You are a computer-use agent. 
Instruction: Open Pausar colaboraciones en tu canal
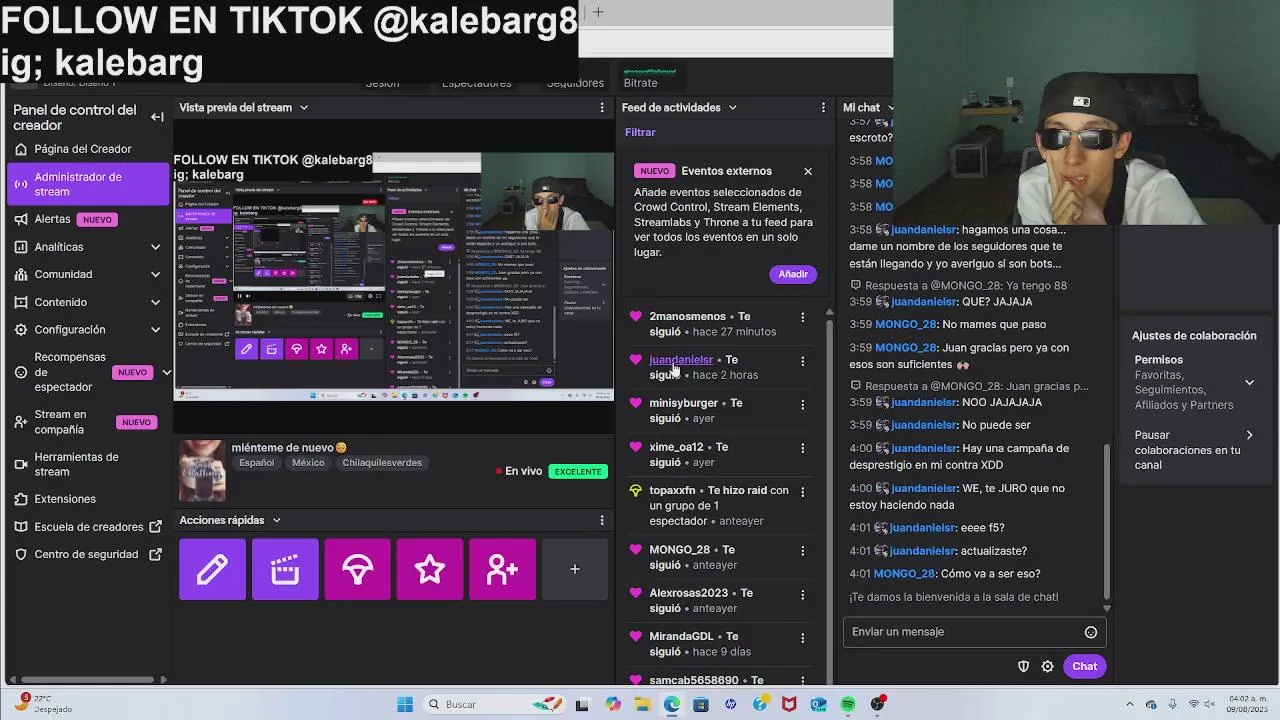tap(1195, 450)
